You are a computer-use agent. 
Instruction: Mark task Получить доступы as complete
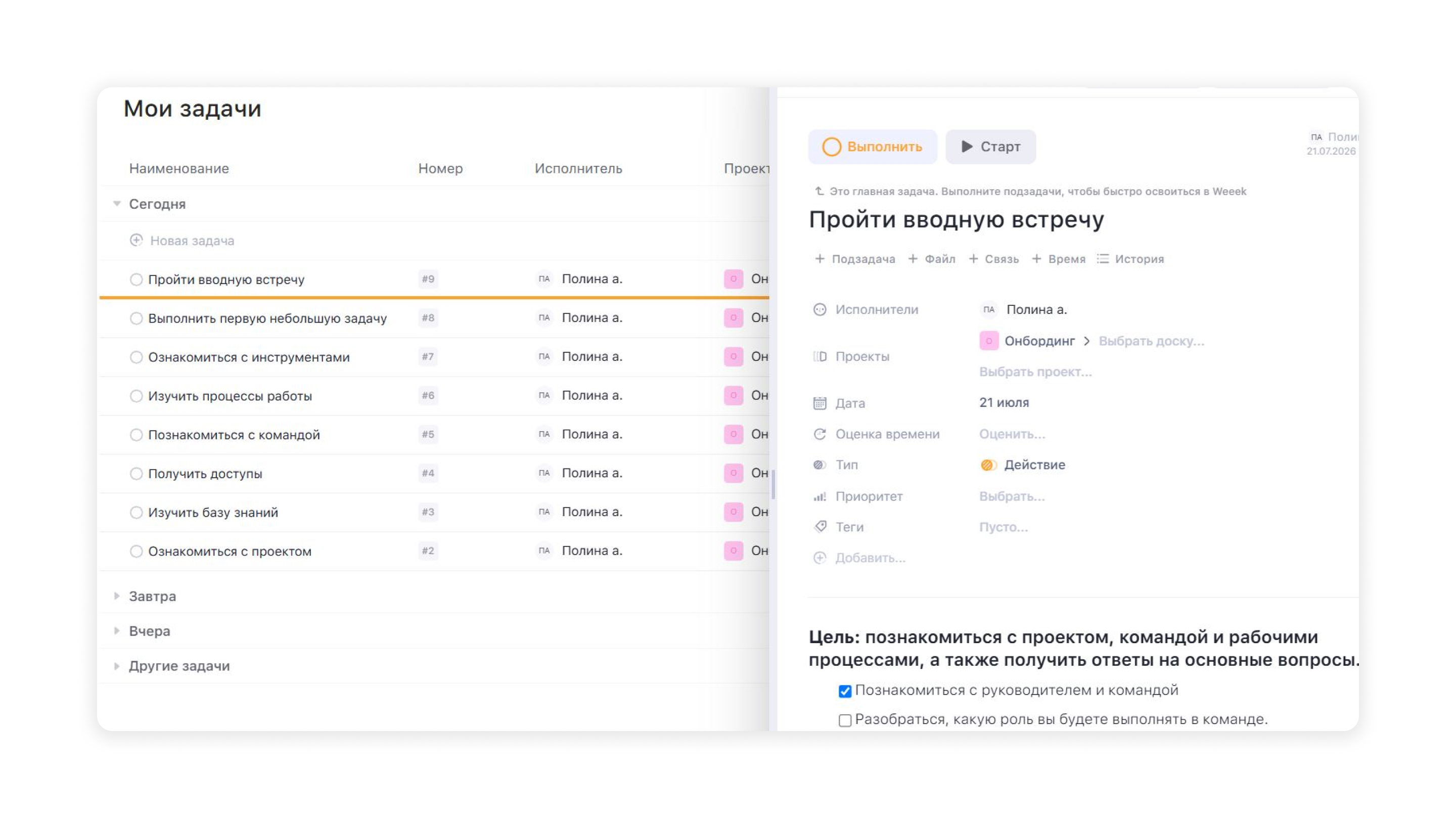coord(136,474)
